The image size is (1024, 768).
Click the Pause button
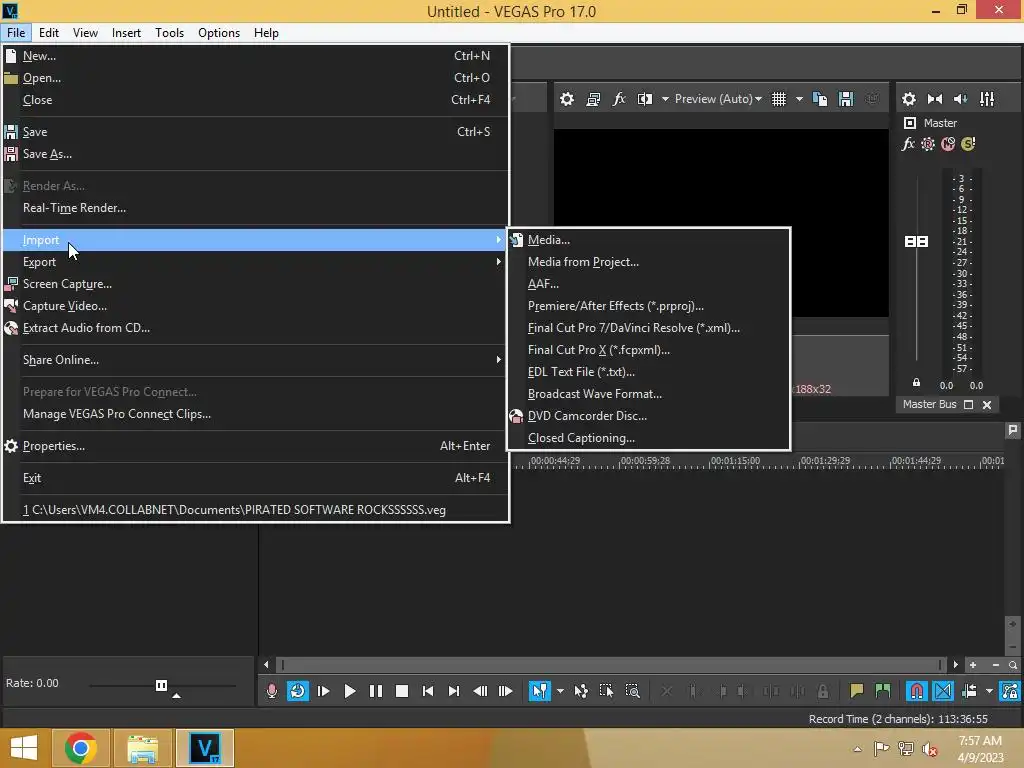coord(376,691)
